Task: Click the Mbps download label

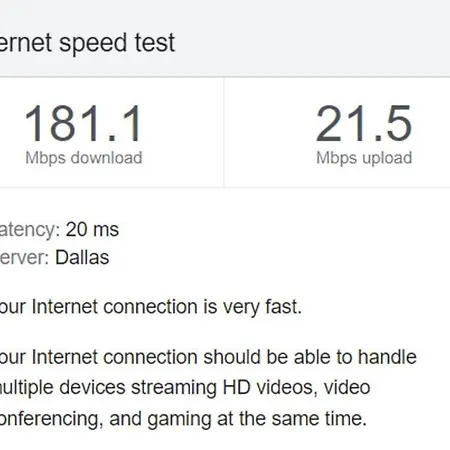Action: pos(84,158)
